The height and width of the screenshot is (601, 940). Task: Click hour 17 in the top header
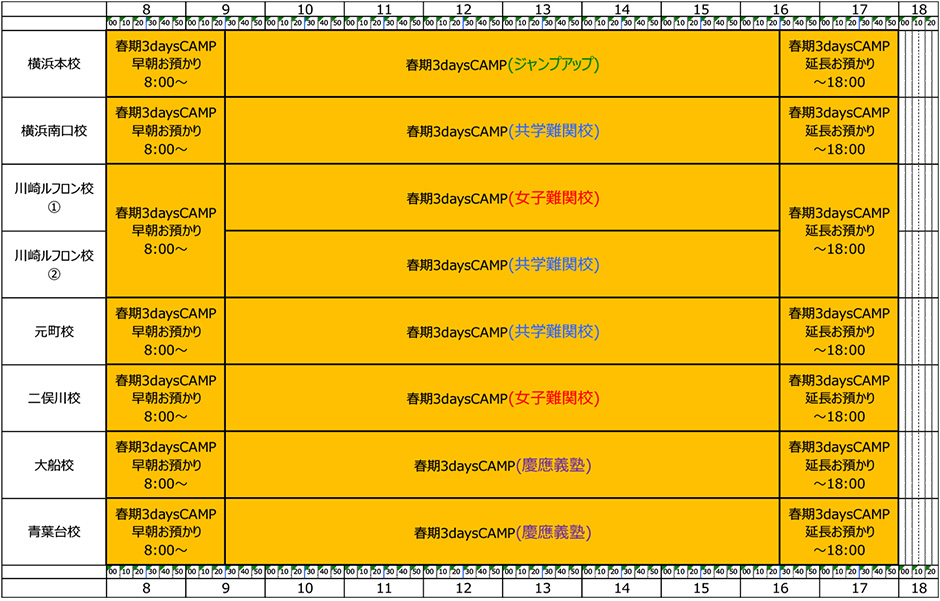[859, 9]
